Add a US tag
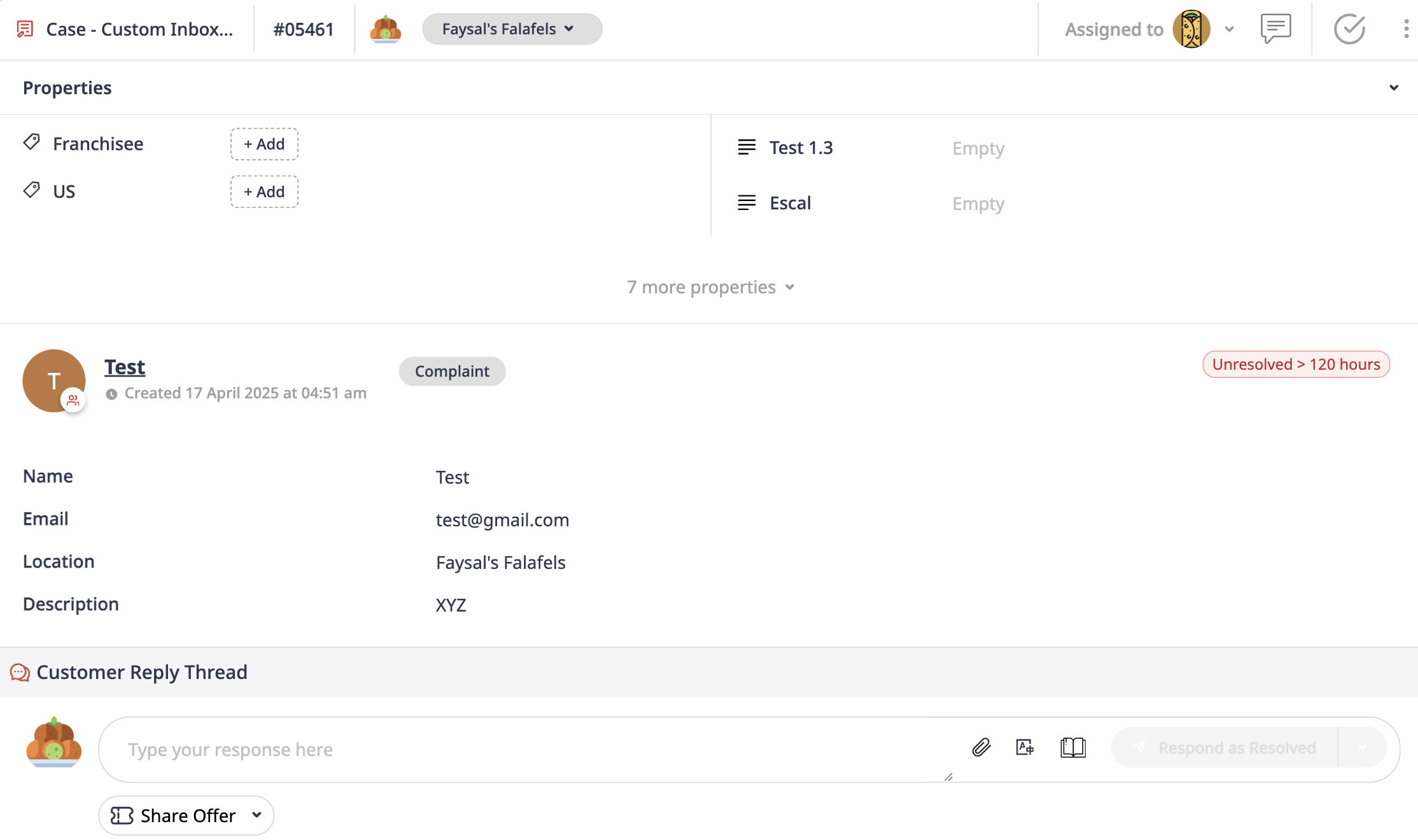 [x=264, y=192]
